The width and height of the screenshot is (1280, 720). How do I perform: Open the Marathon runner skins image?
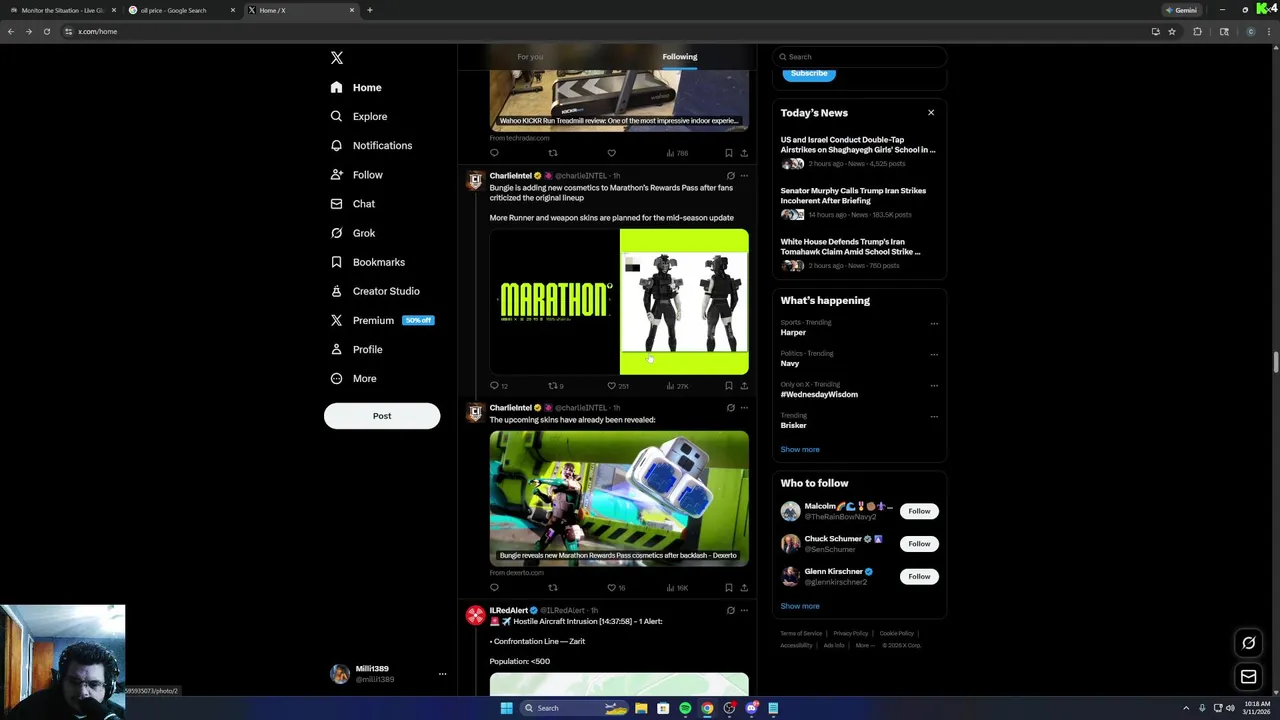click(x=684, y=302)
